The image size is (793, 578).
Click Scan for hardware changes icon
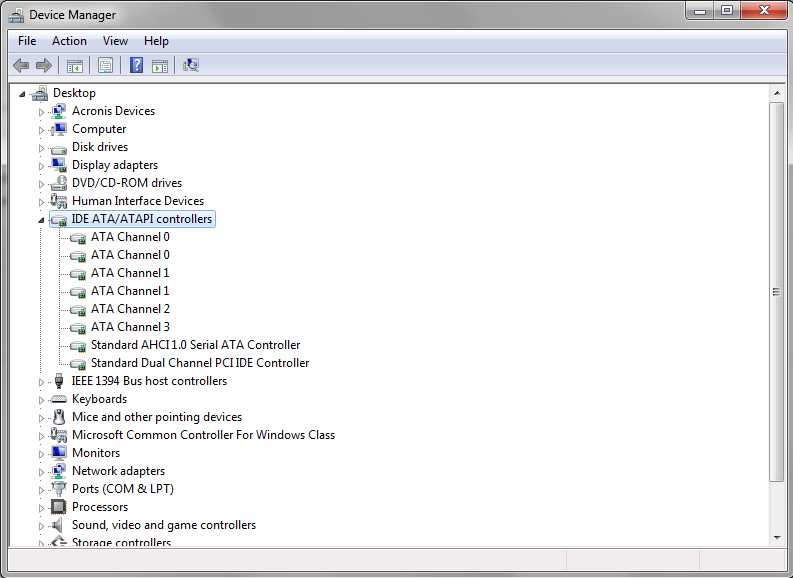[191, 65]
